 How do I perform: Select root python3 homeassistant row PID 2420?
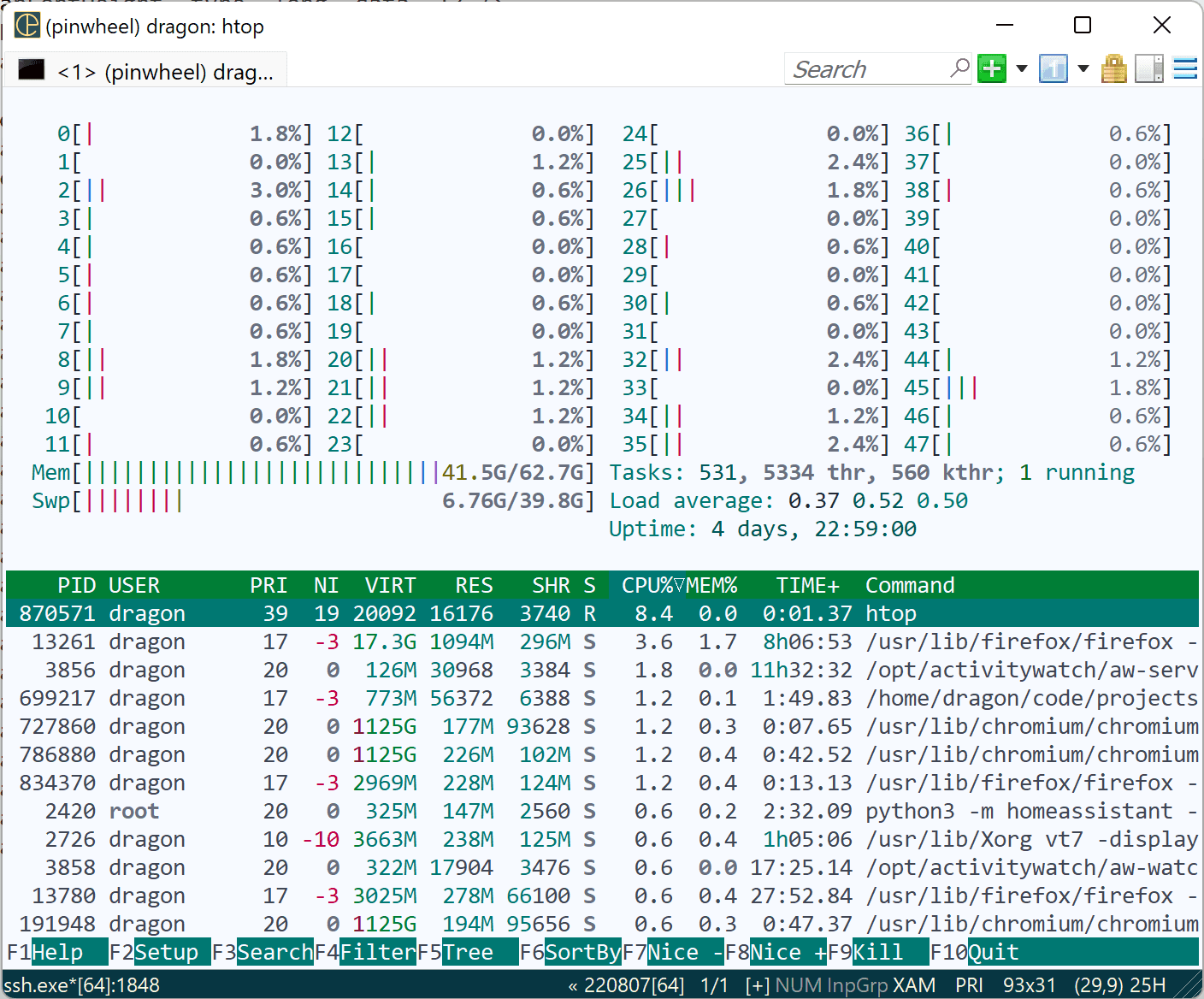(602, 811)
